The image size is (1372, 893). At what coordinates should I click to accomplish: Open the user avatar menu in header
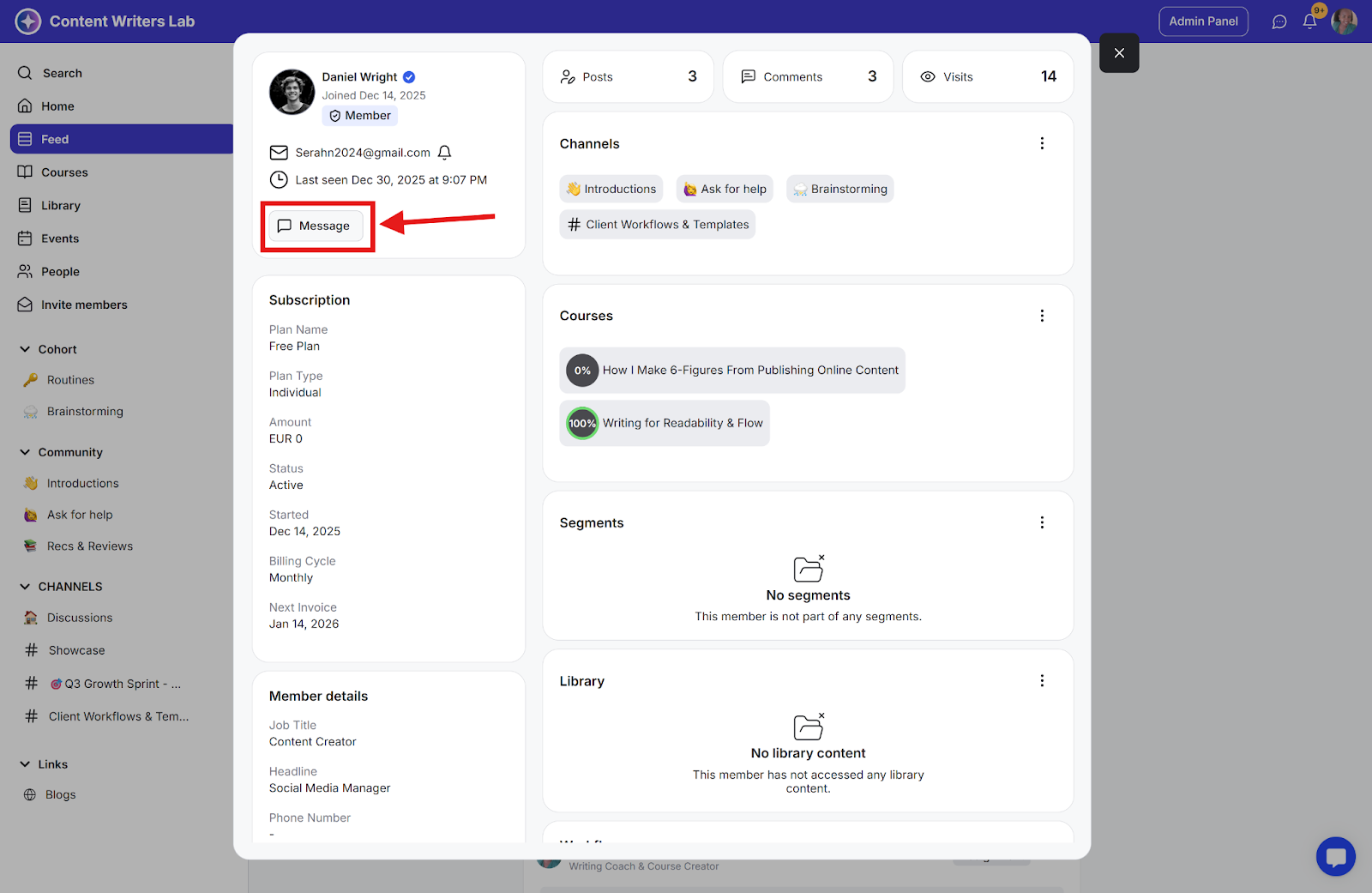pos(1344,21)
